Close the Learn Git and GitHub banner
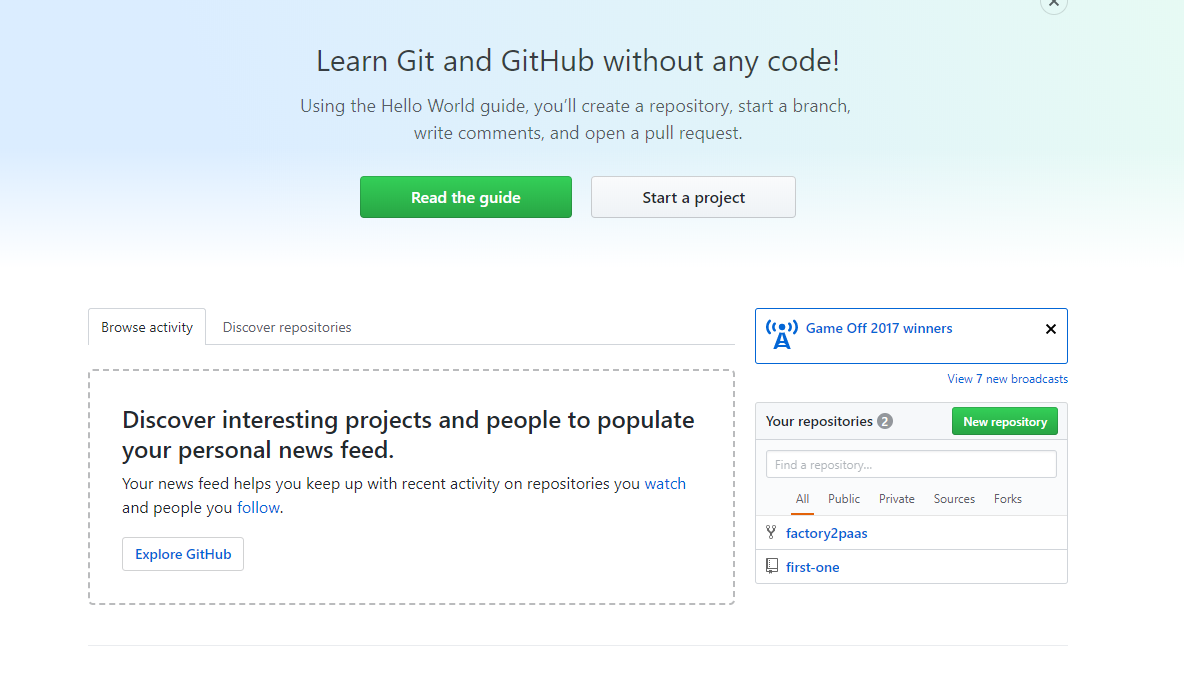This screenshot has width=1184, height=674. coord(1053,3)
